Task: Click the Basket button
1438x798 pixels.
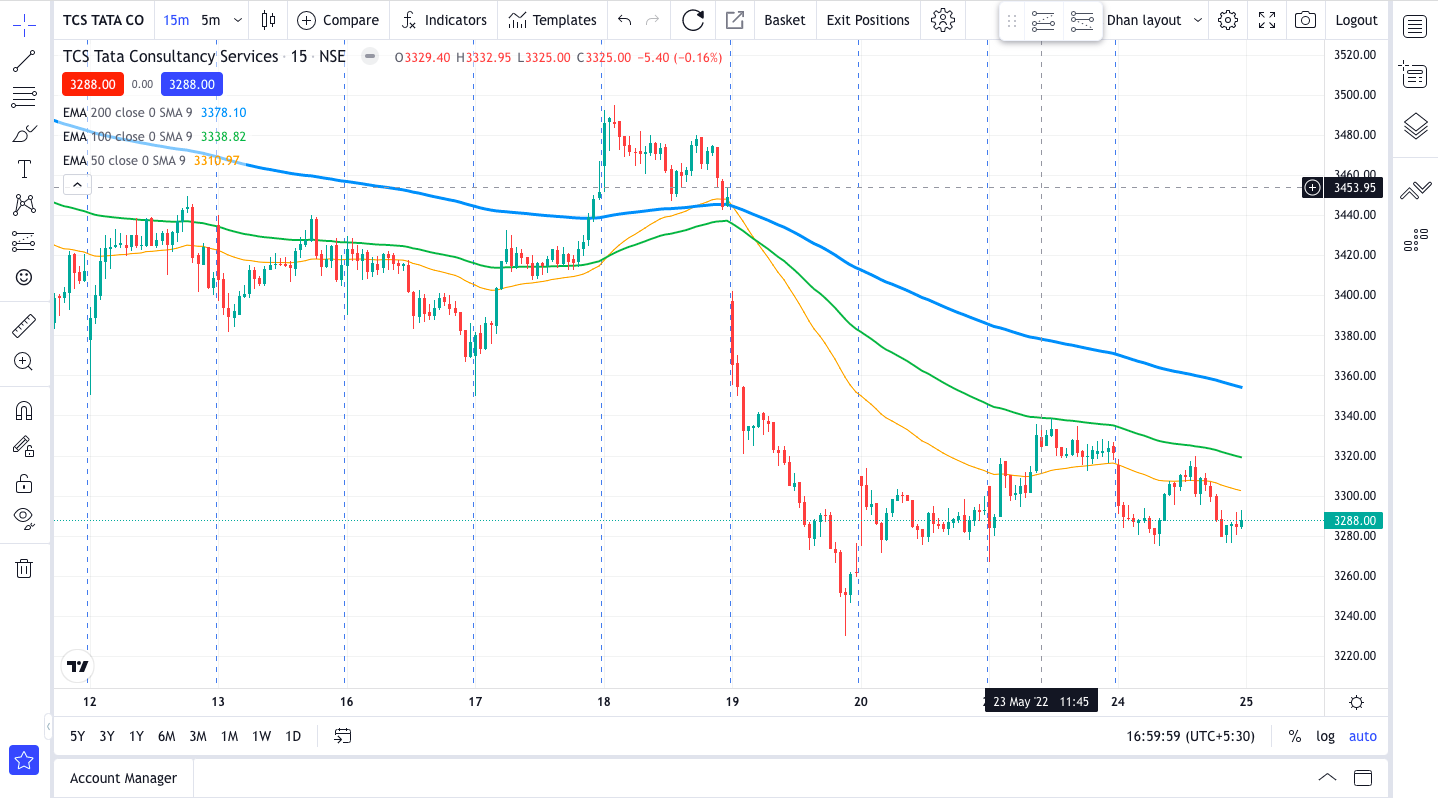Action: click(x=785, y=20)
